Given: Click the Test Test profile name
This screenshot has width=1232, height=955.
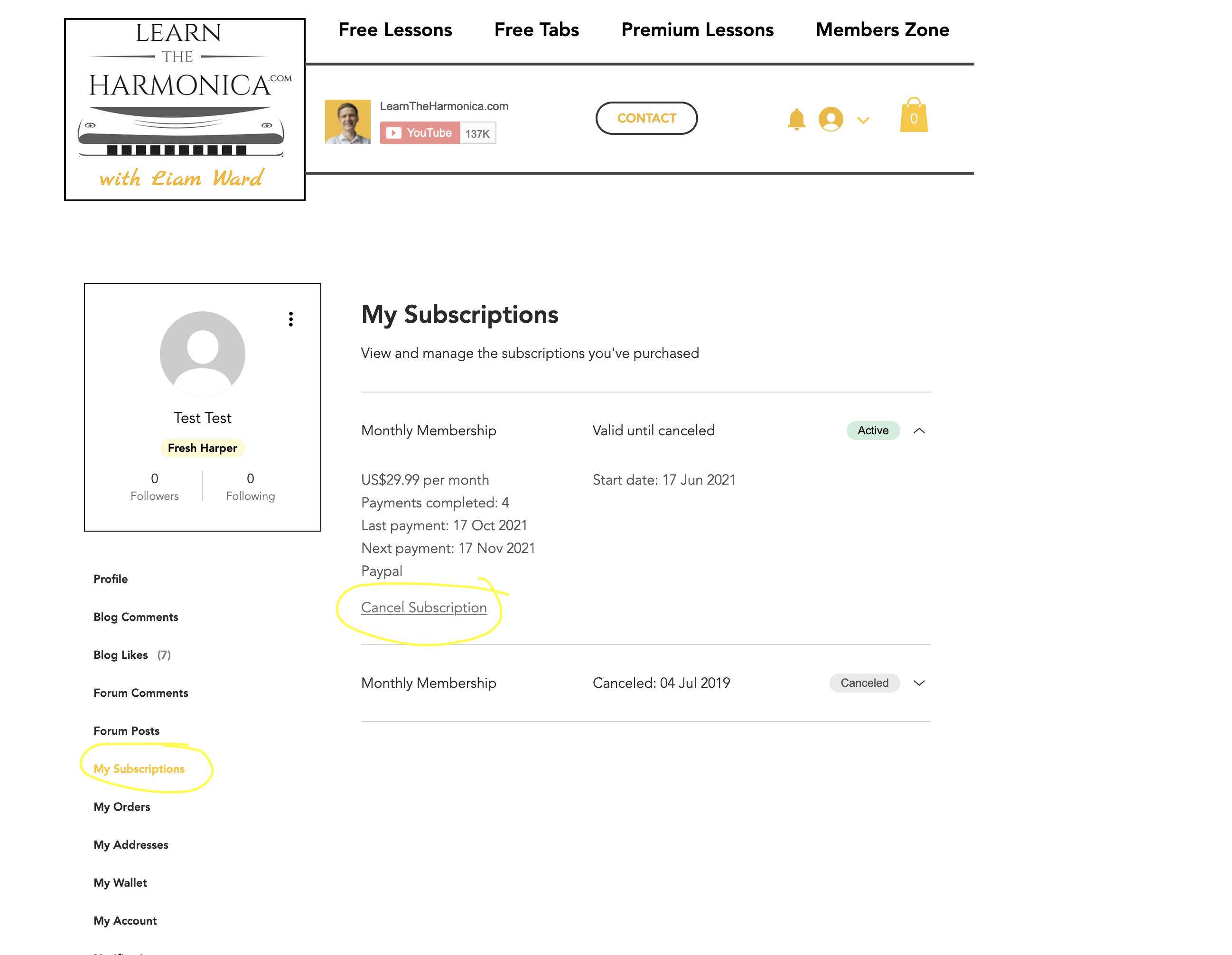Looking at the screenshot, I should coord(203,418).
